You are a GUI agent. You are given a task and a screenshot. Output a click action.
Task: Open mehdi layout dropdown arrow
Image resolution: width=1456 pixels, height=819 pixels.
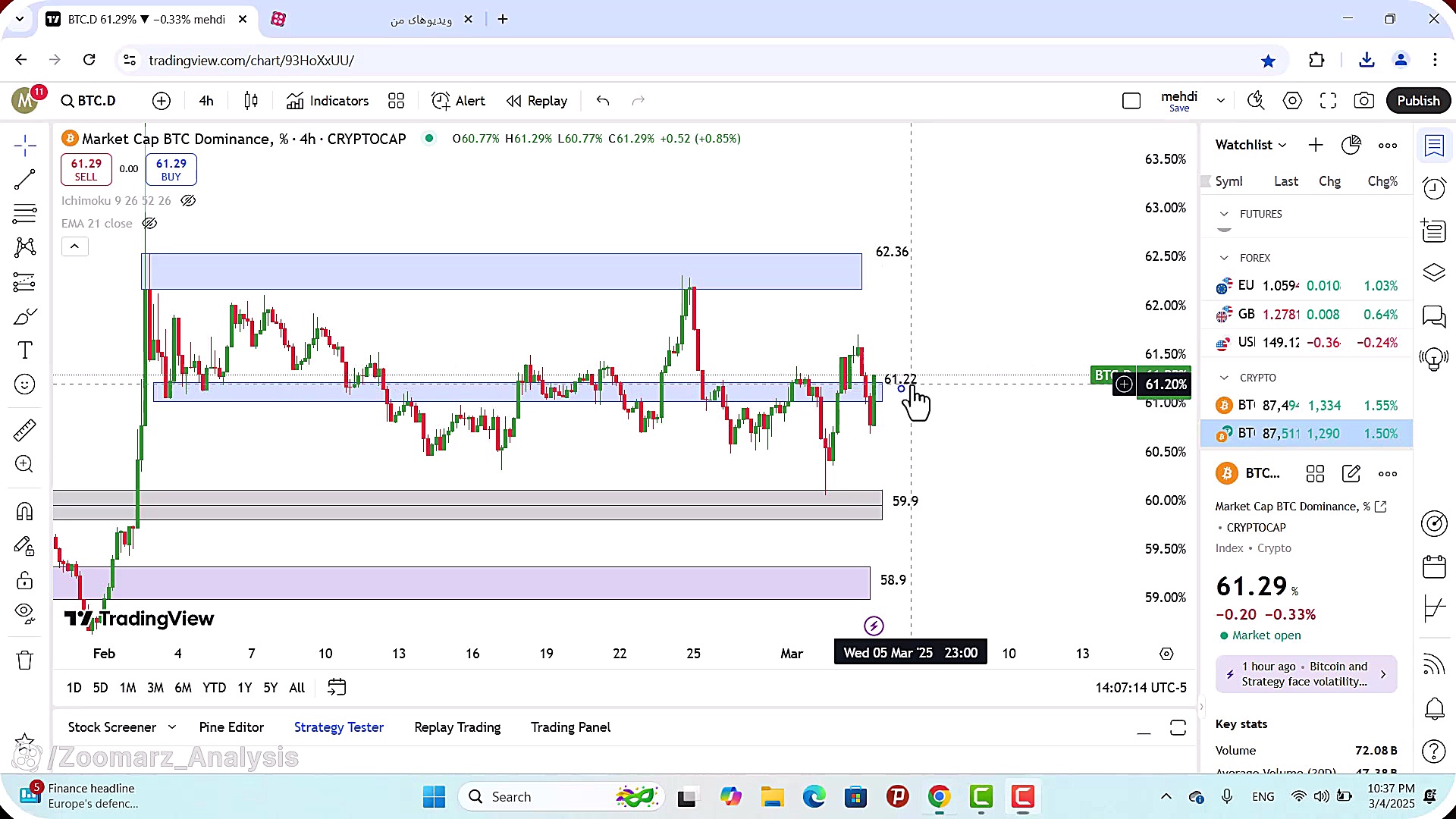click(1220, 101)
